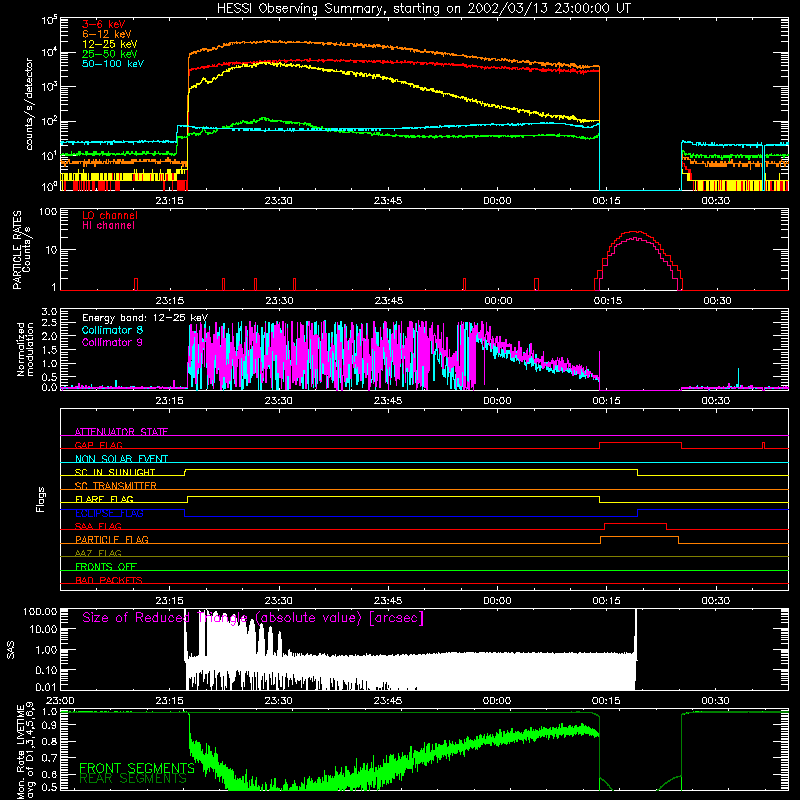
Task: Click the 00:30 tick under counts panel
Action: (715, 201)
